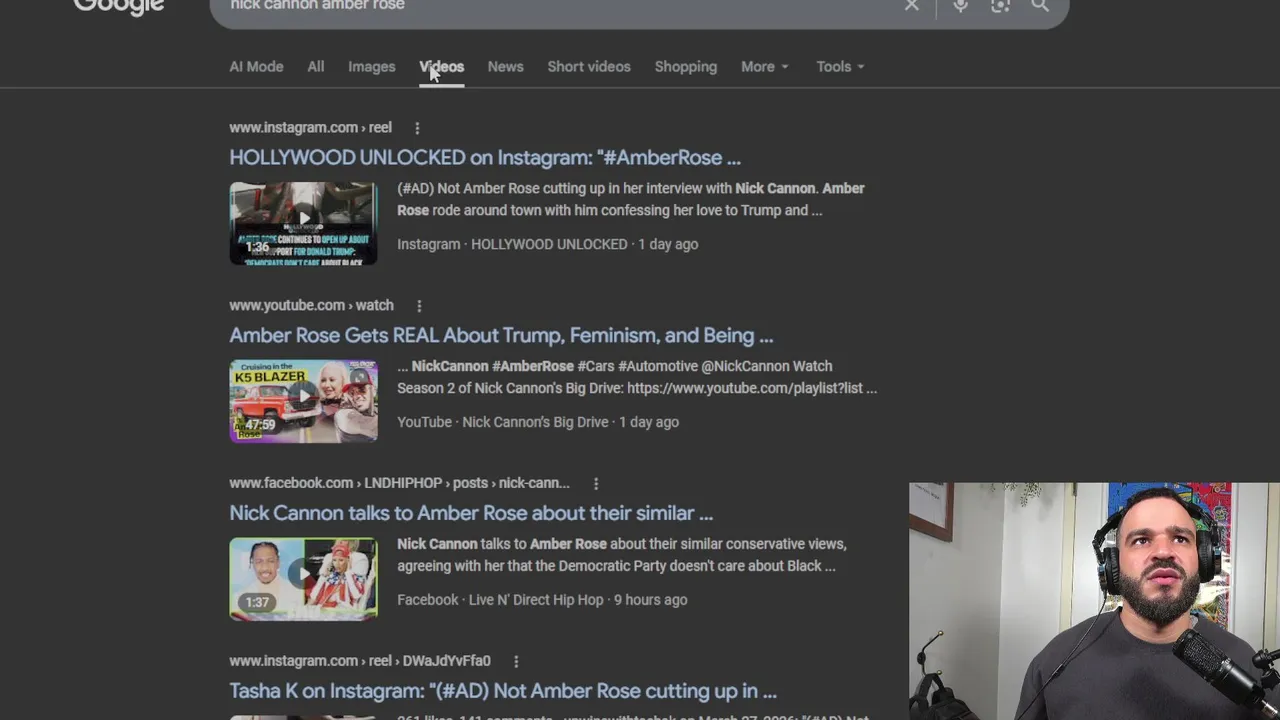Open Google Lens image search icon
Screen dimensions: 1280x720
click(x=1000, y=5)
